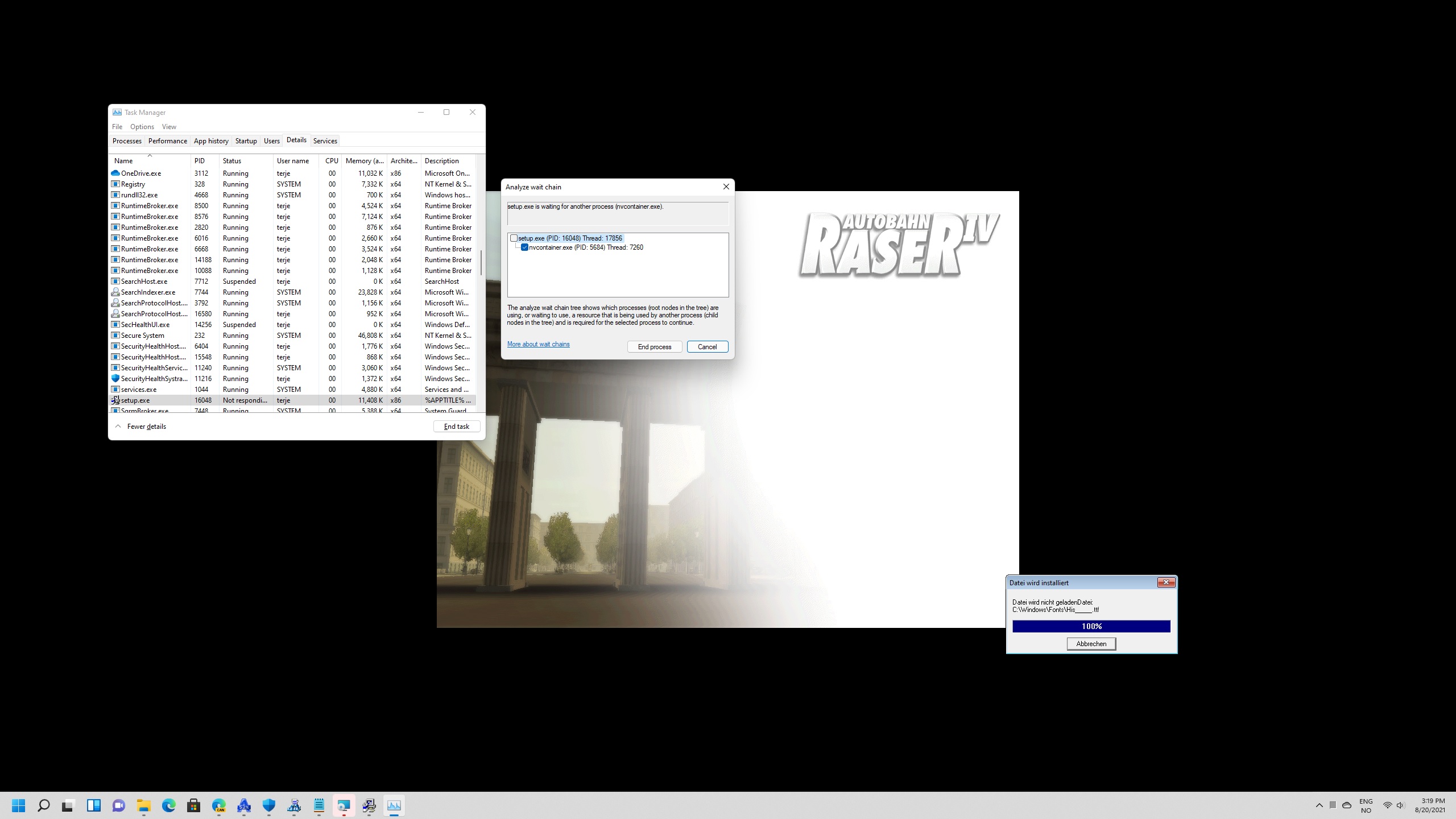This screenshot has height=819, width=1456.
Task: Collapse Task Manager with Fewer details
Action: point(141,427)
